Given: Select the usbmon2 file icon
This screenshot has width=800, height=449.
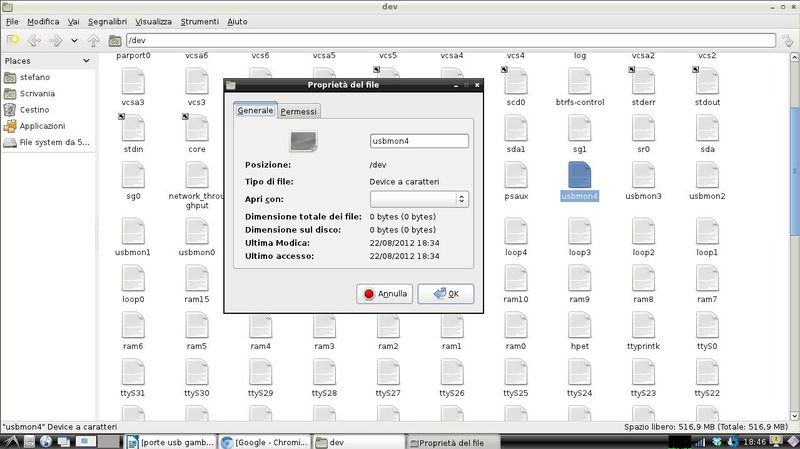Looking at the screenshot, I should tap(707, 175).
